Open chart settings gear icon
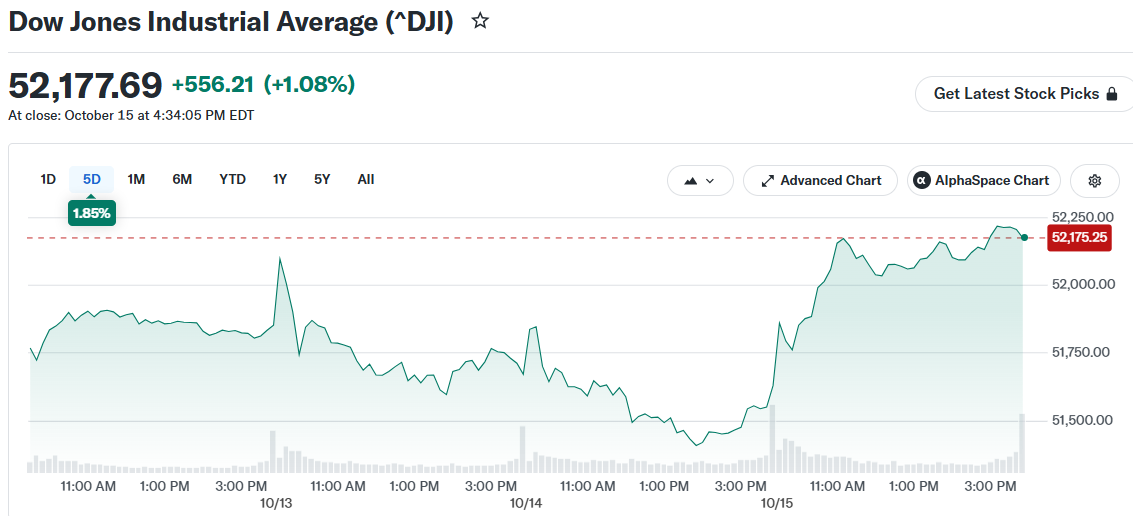 tap(1094, 181)
